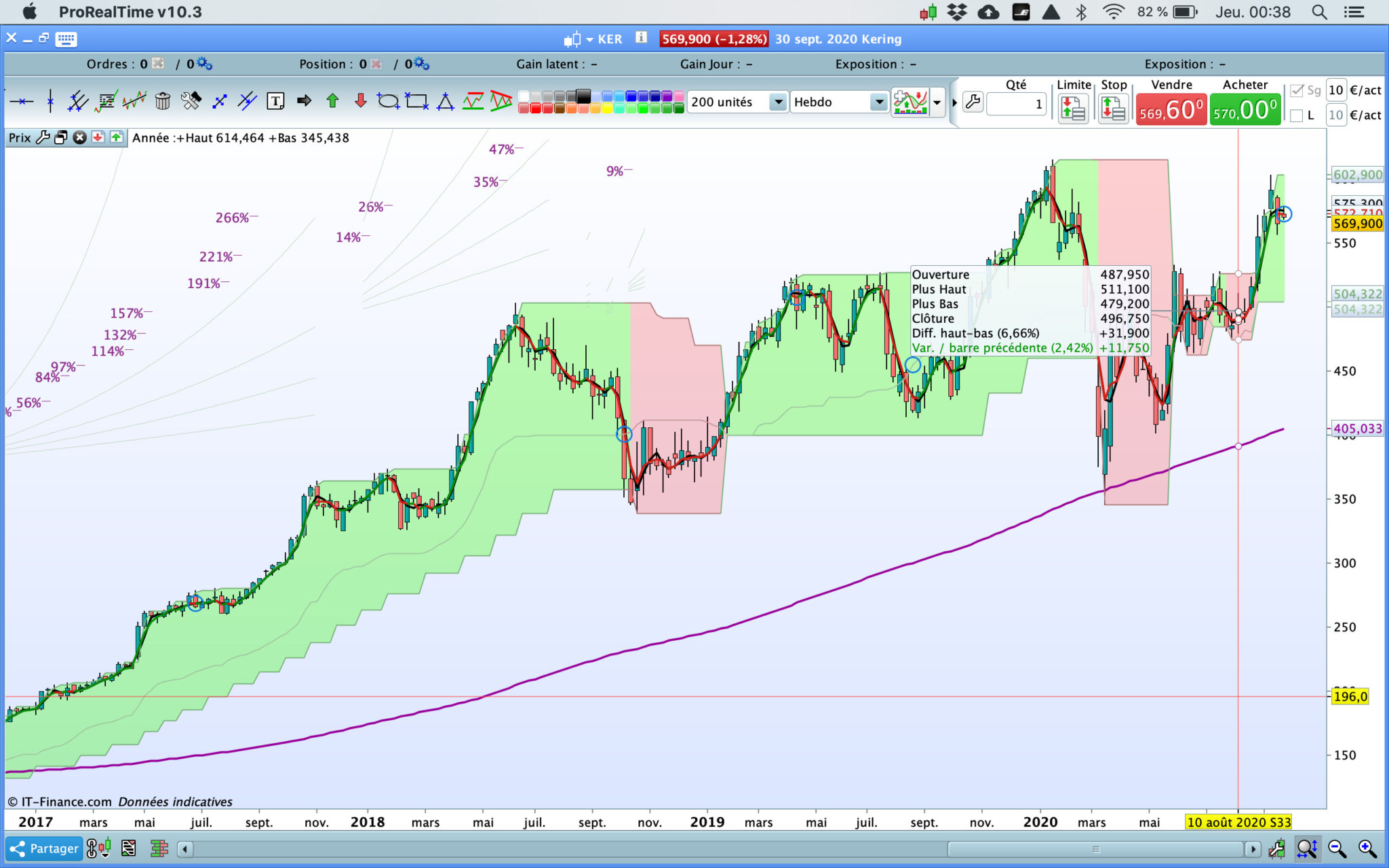Expand the indicators button dropdown arrow
Viewport: 1389px width, 868px height.
937,103
